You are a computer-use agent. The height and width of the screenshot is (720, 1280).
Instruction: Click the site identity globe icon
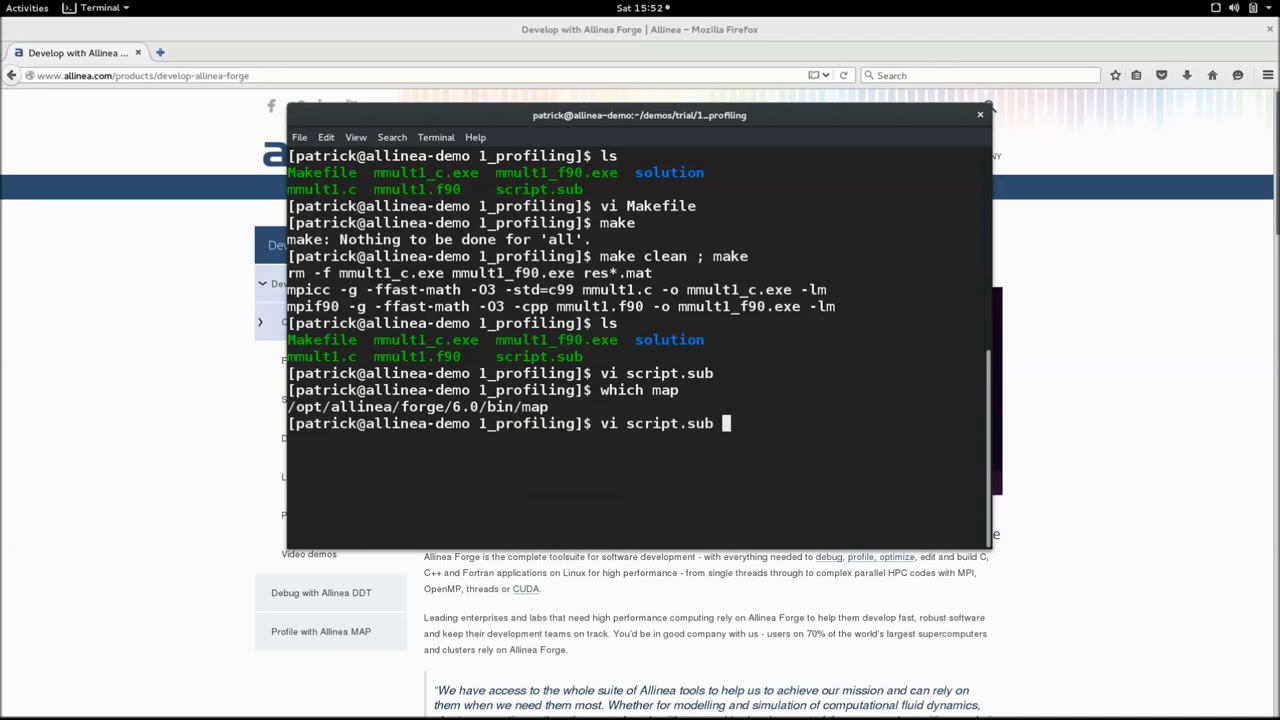[29, 75]
